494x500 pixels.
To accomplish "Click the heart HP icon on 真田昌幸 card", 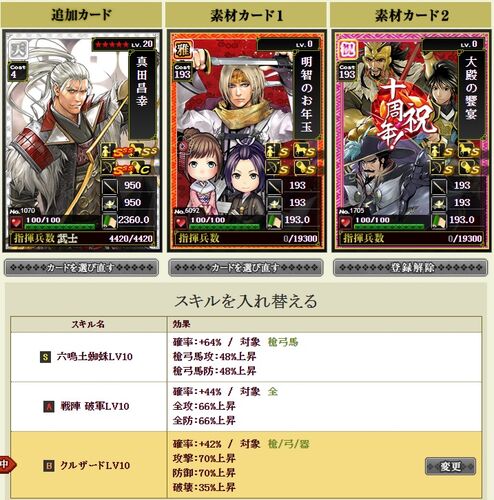I will (x=16, y=223).
